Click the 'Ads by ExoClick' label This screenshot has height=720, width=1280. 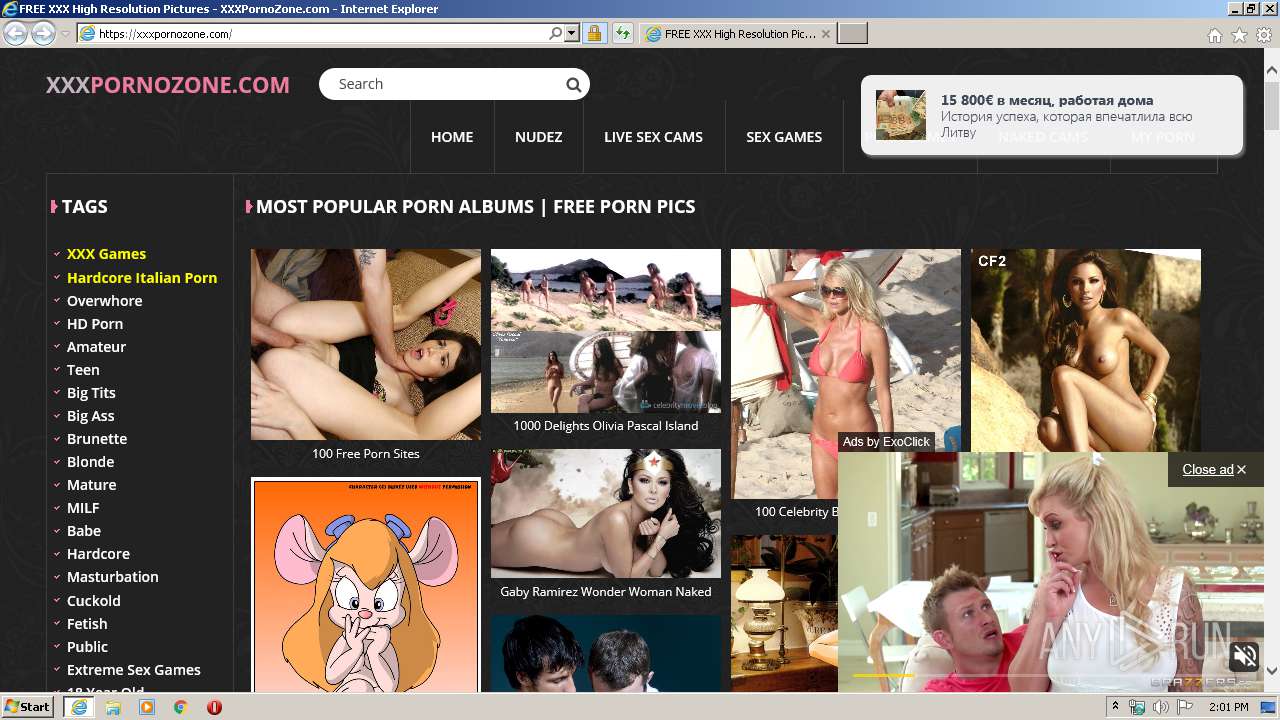[886, 442]
